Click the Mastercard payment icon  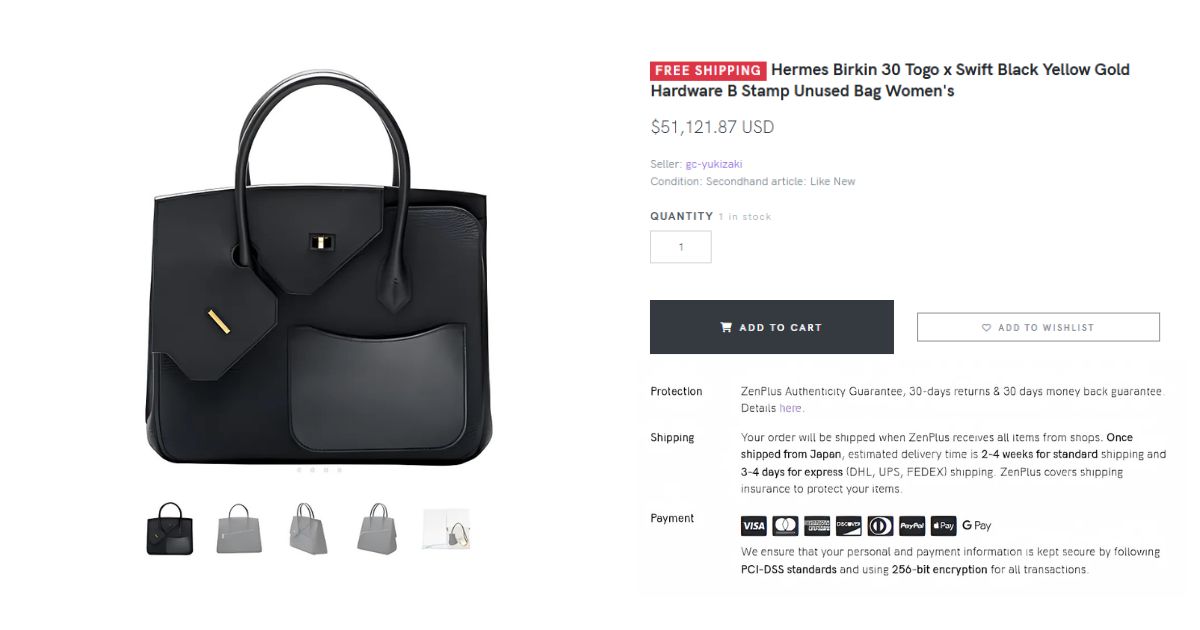point(785,526)
